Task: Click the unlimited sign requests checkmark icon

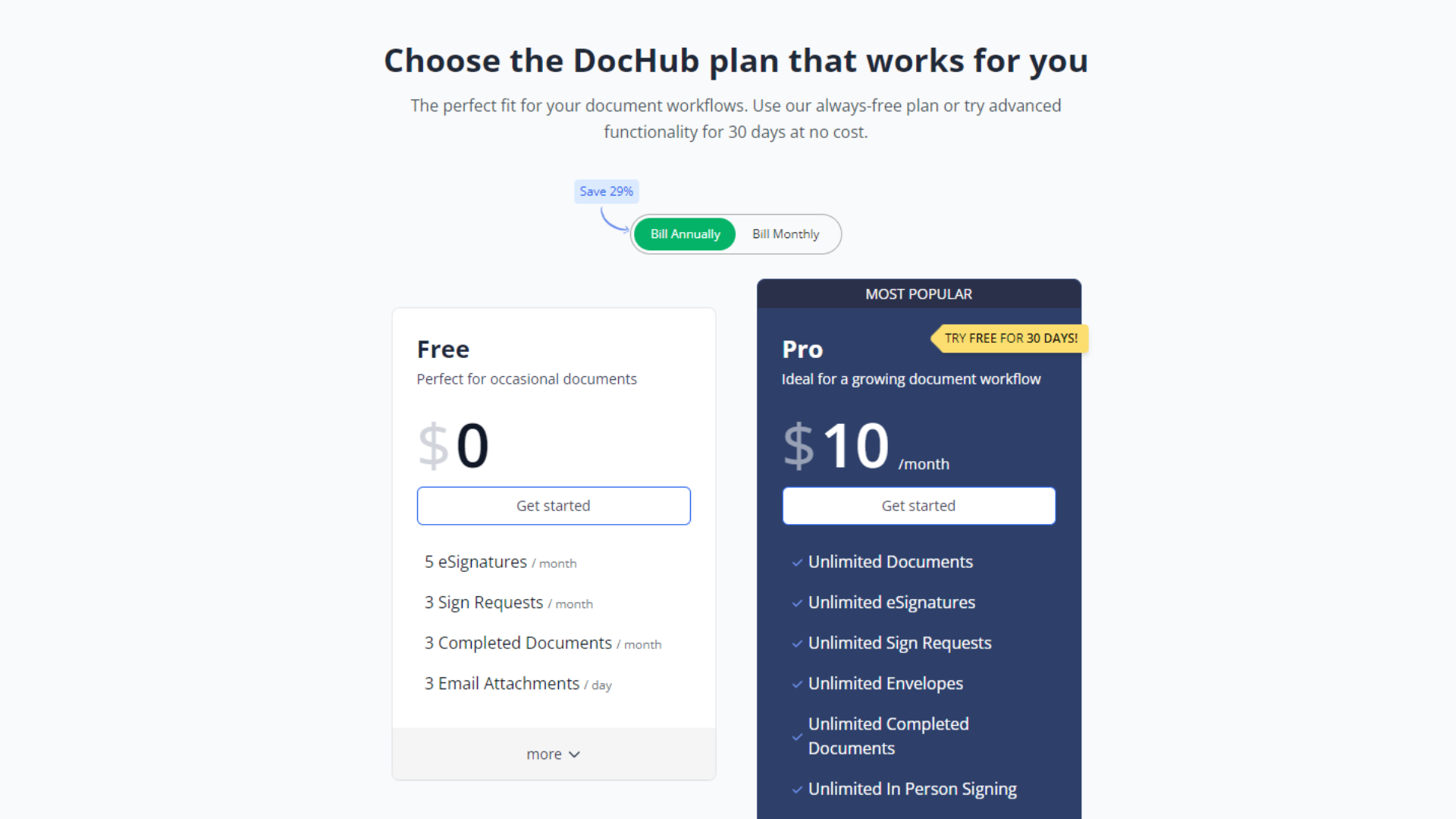Action: pos(796,643)
